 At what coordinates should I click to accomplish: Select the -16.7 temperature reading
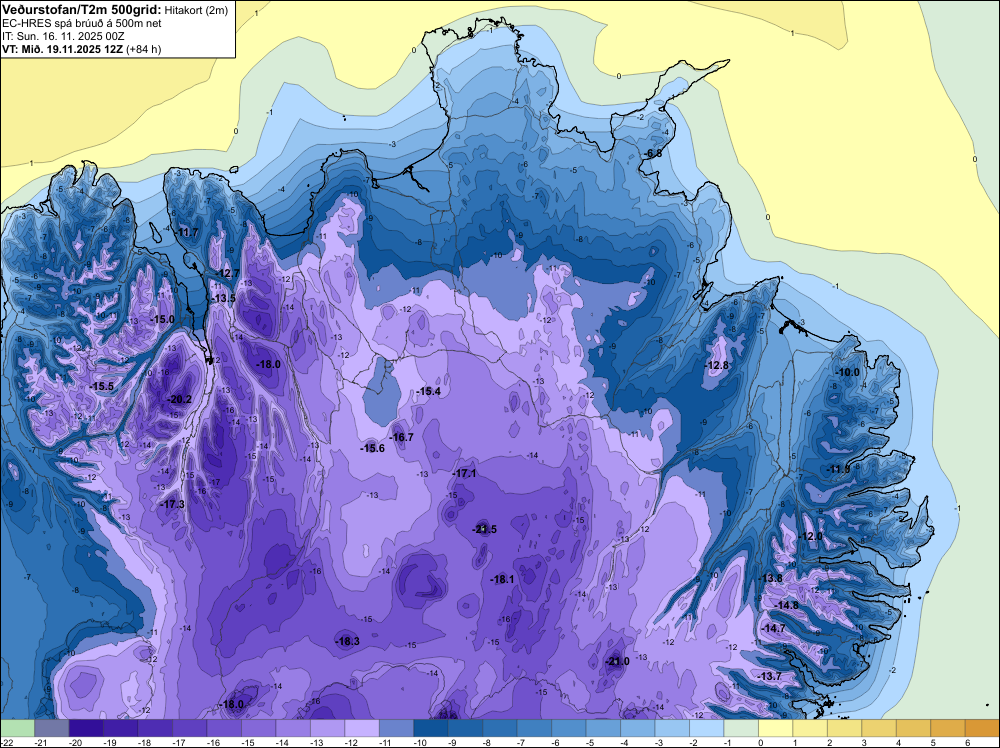[x=401, y=437]
